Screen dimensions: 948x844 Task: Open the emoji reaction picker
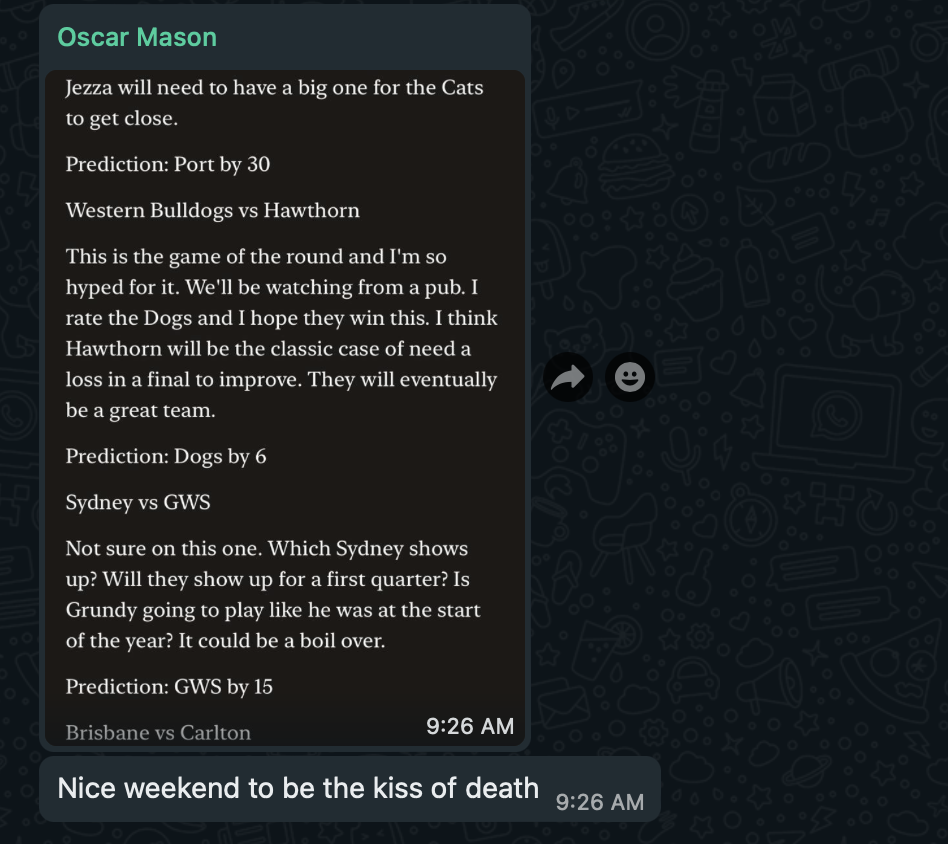(630, 377)
